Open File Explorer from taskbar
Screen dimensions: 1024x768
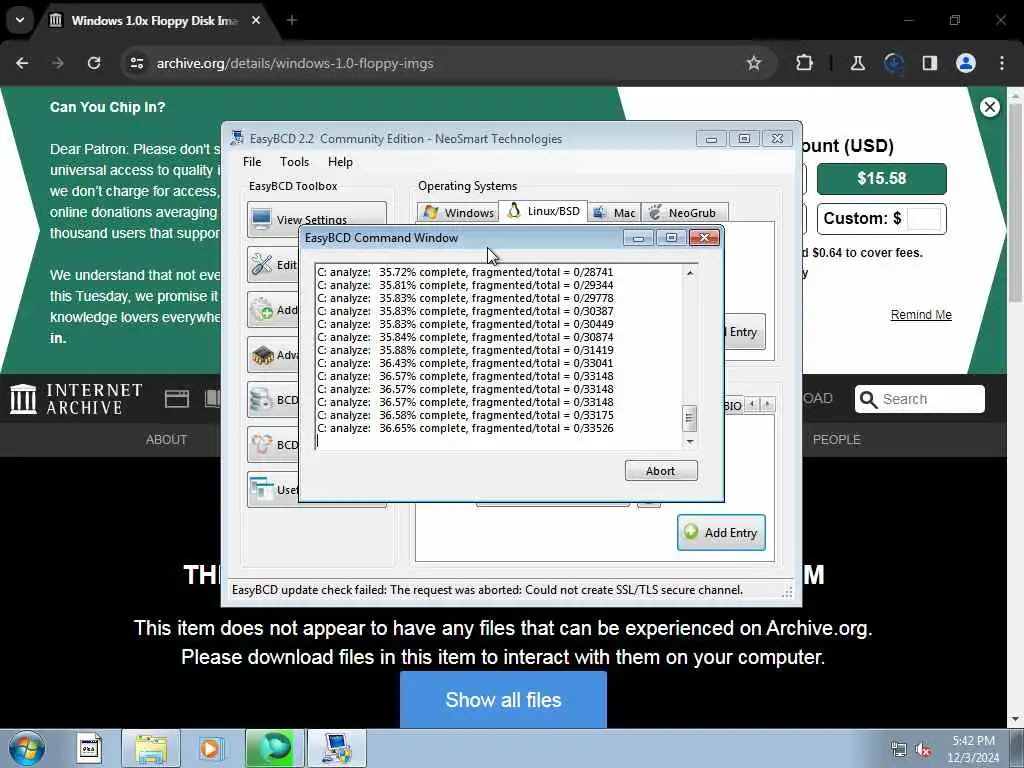151,748
